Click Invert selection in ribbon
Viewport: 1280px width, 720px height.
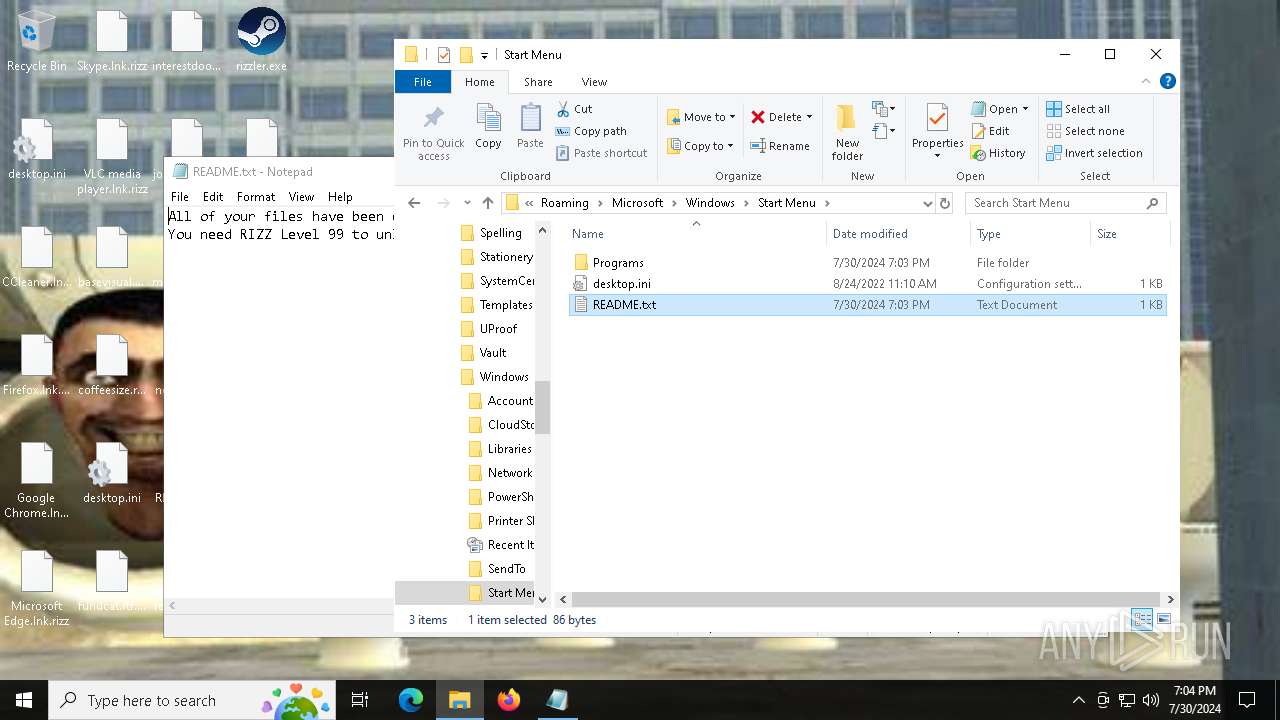[x=1094, y=153]
